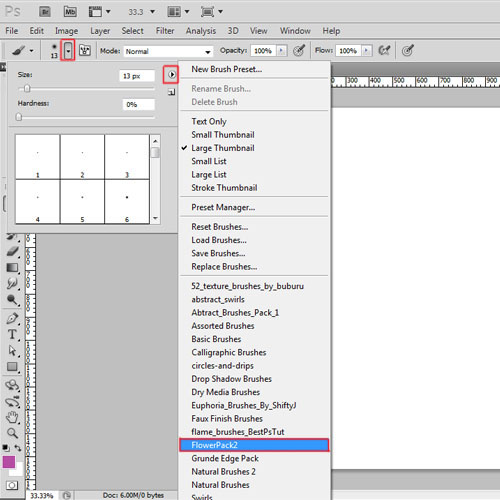The width and height of the screenshot is (500, 500).
Task: Open the Window menu
Action: (x=295, y=31)
